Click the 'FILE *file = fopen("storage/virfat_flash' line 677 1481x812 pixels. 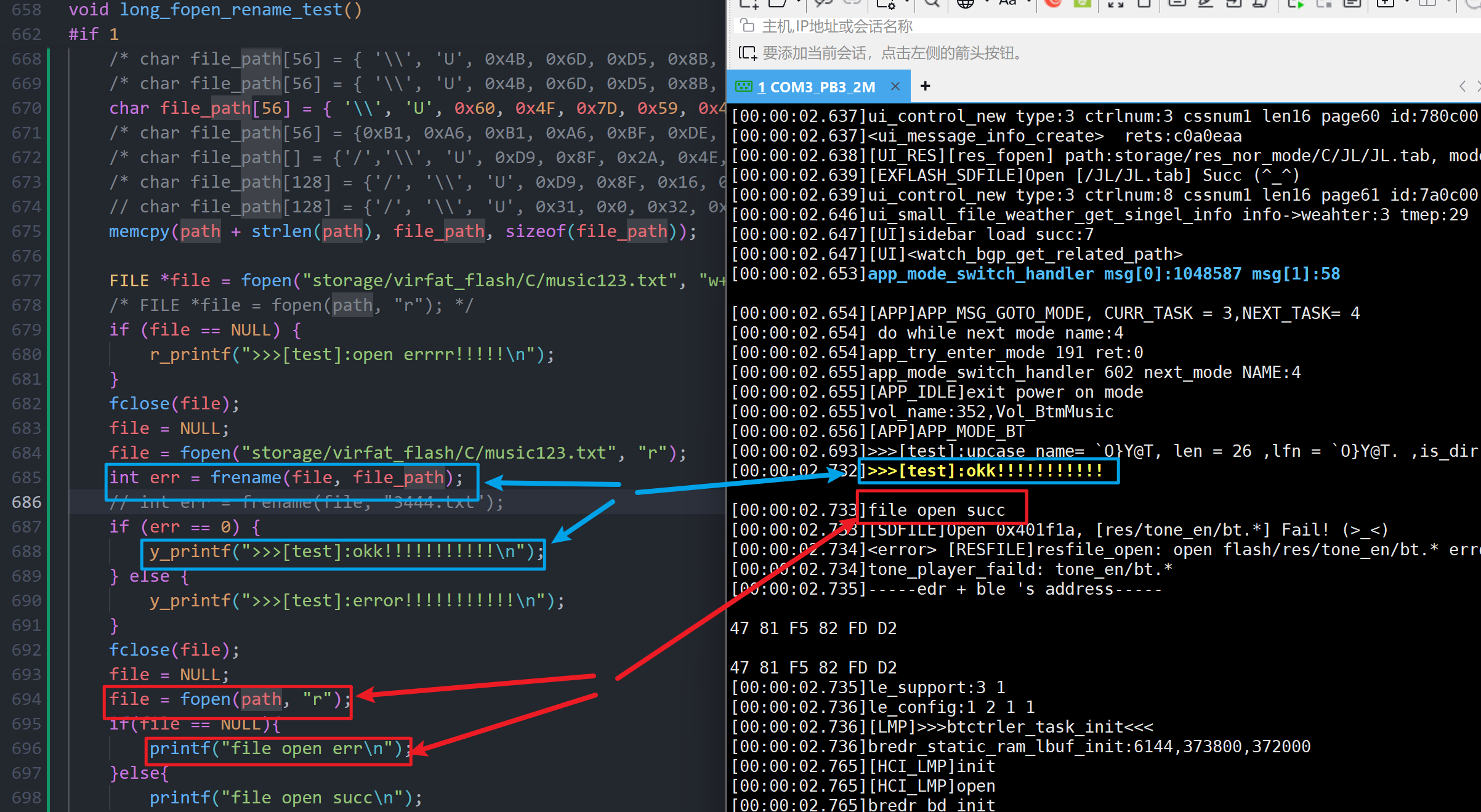(x=417, y=281)
